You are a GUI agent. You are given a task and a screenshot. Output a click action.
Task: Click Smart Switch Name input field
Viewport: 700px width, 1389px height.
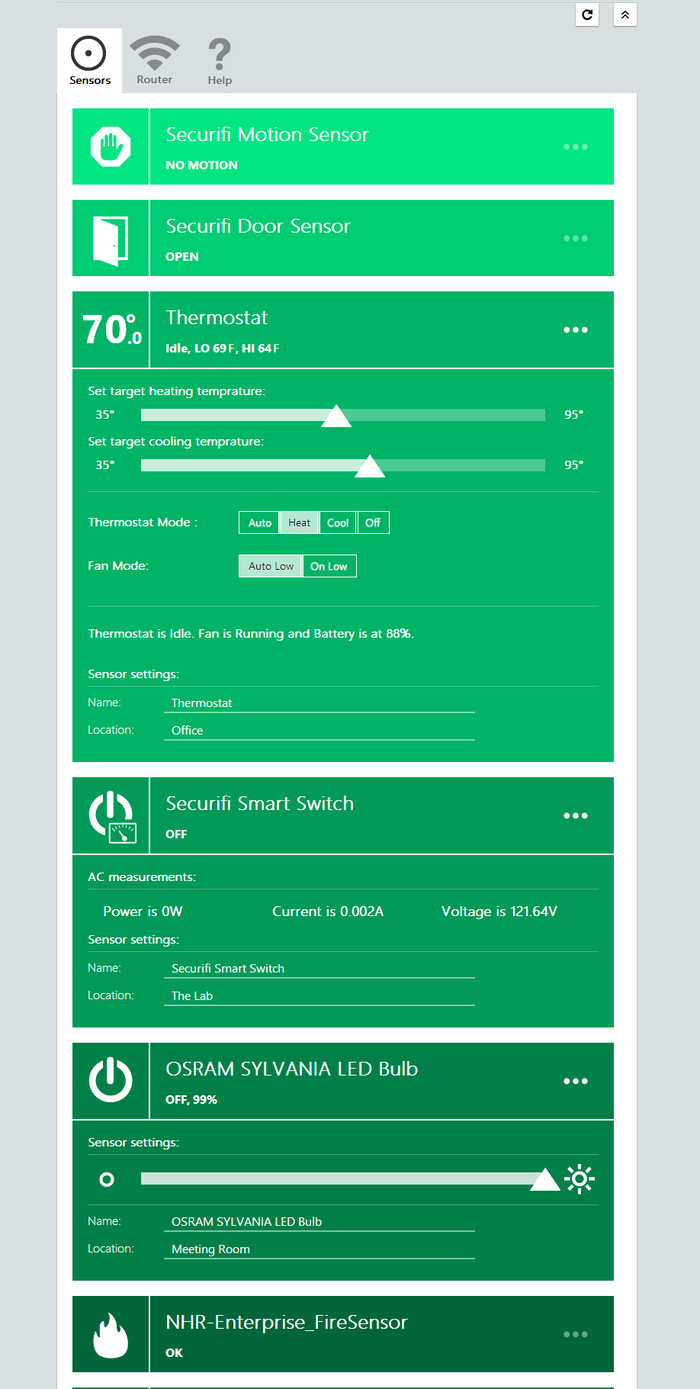[319, 968]
